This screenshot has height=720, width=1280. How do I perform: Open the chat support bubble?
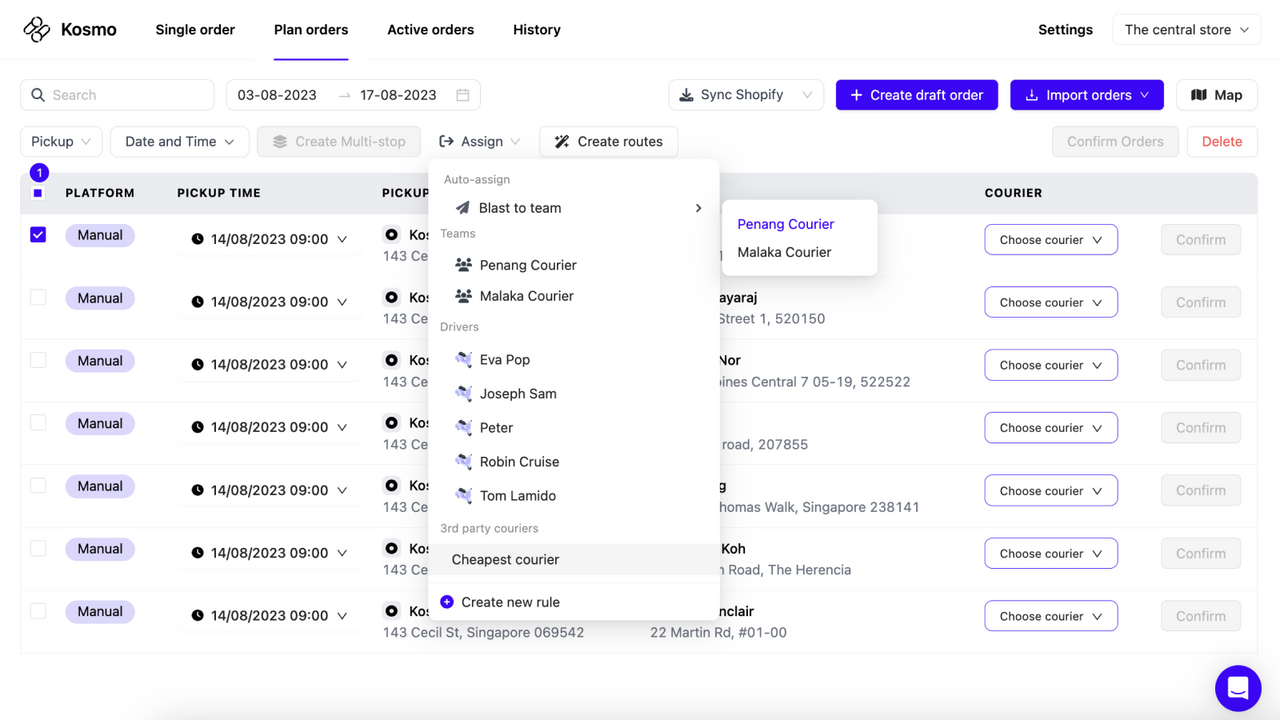pos(1238,688)
